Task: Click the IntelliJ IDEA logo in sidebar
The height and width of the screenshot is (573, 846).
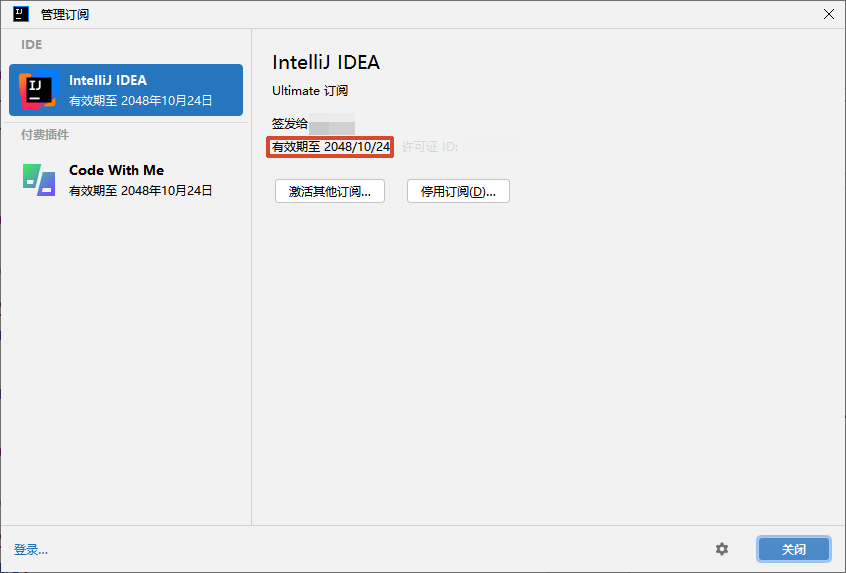Action: pyautogui.click(x=38, y=90)
